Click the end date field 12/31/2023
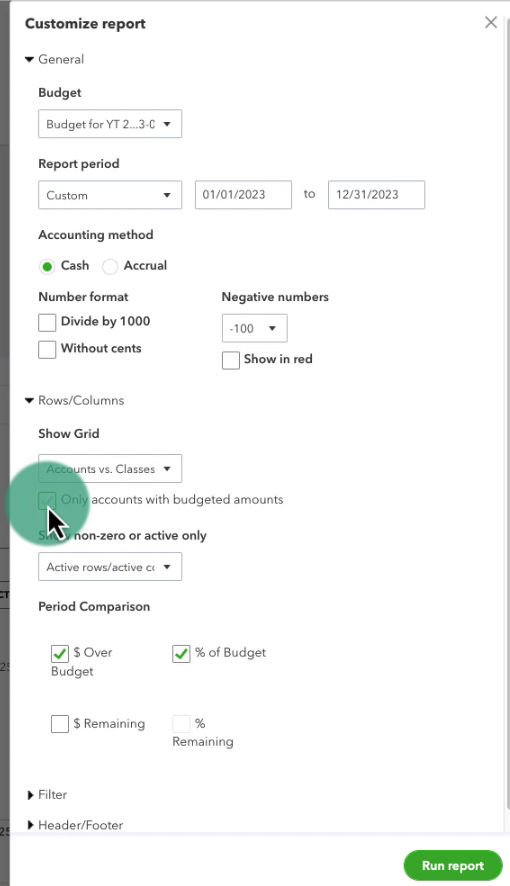The height and width of the screenshot is (886, 510). coord(376,195)
